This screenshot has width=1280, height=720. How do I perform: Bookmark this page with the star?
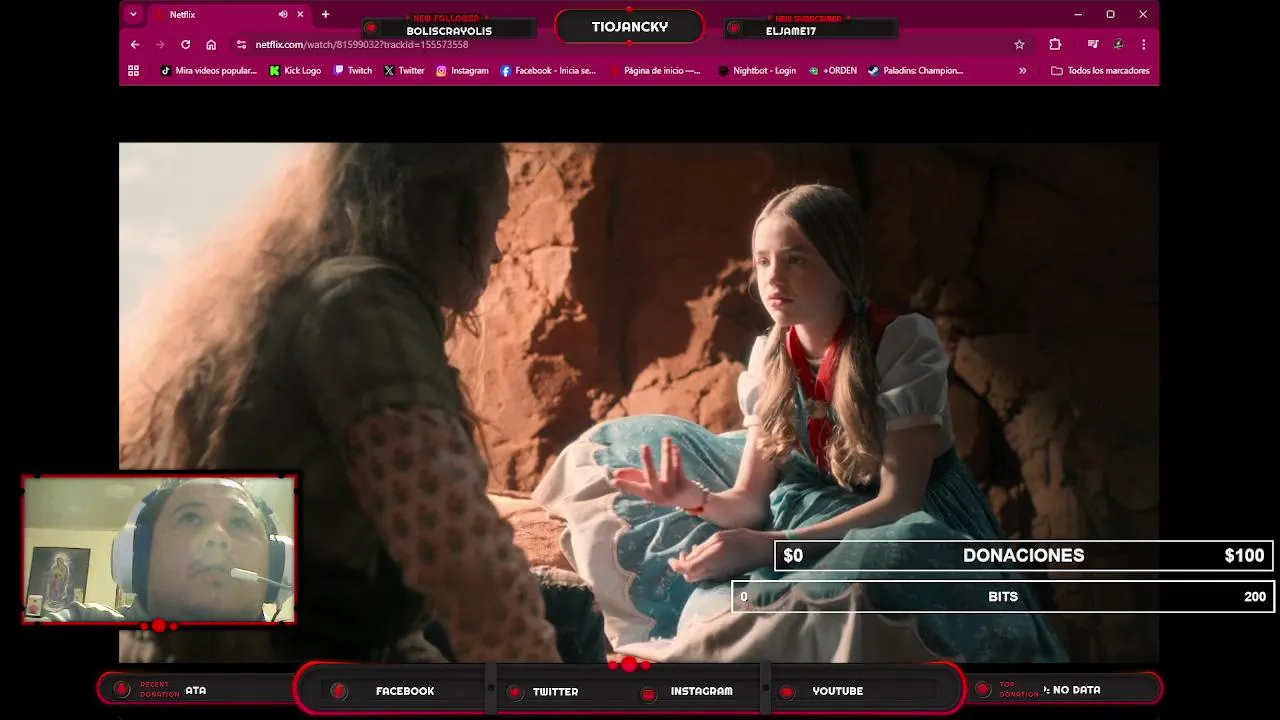(1019, 44)
